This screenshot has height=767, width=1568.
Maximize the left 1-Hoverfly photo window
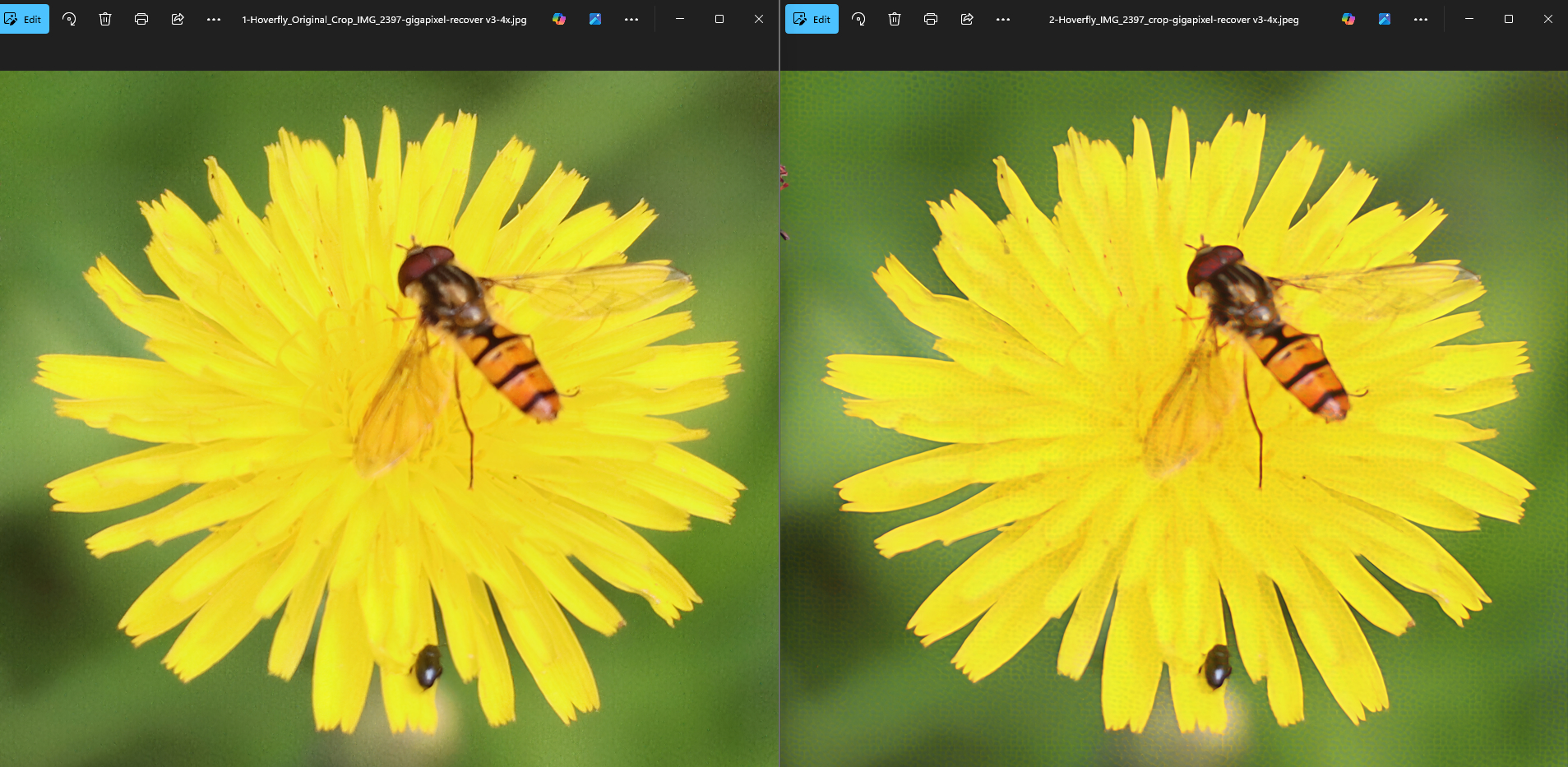[x=719, y=19]
